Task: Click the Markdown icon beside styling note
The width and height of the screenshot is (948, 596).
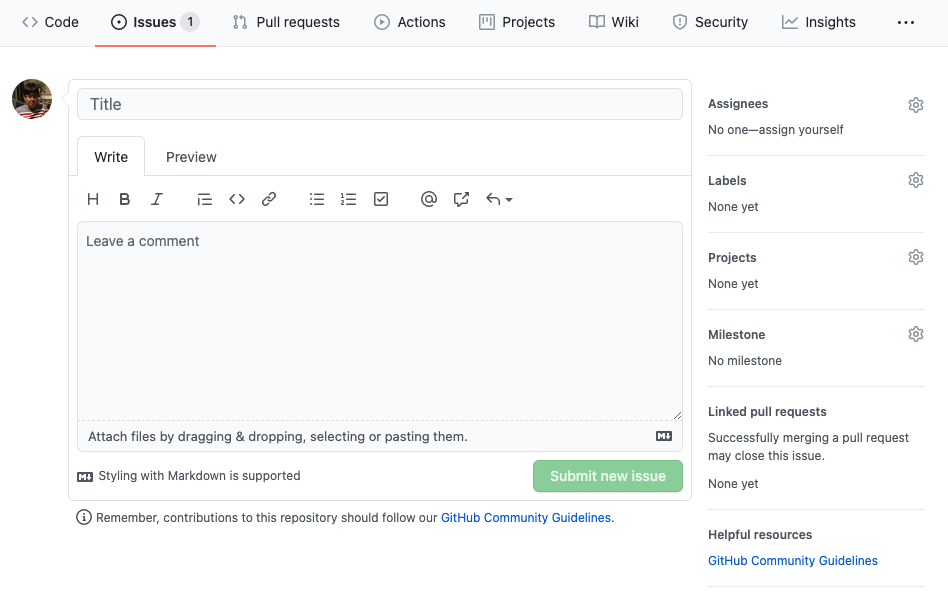Action: tap(85, 477)
